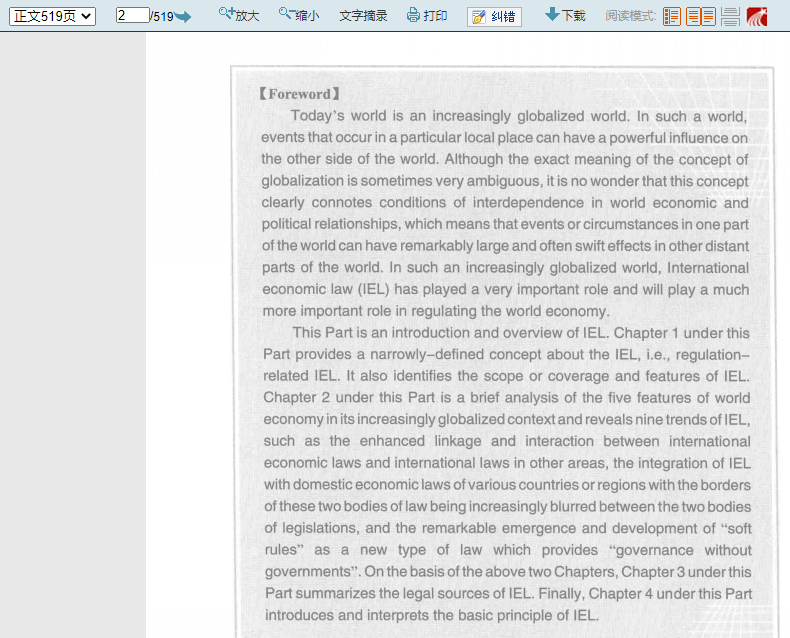Screen dimensions: 790x638
Task: Switch to single-page with thumbnails reading mode
Action: pyautogui.click(x=672, y=17)
